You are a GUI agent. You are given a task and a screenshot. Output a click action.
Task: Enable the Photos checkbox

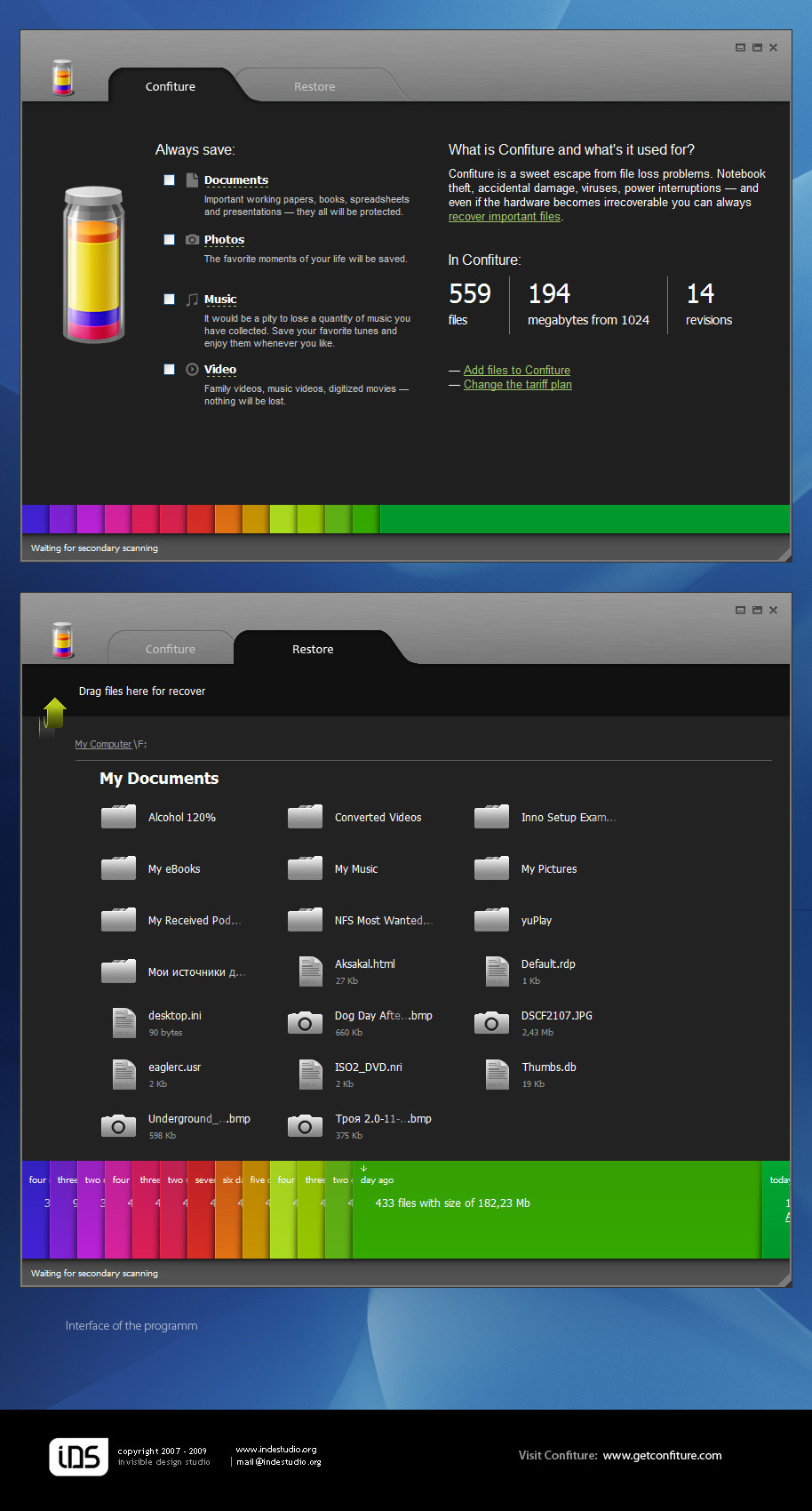169,240
